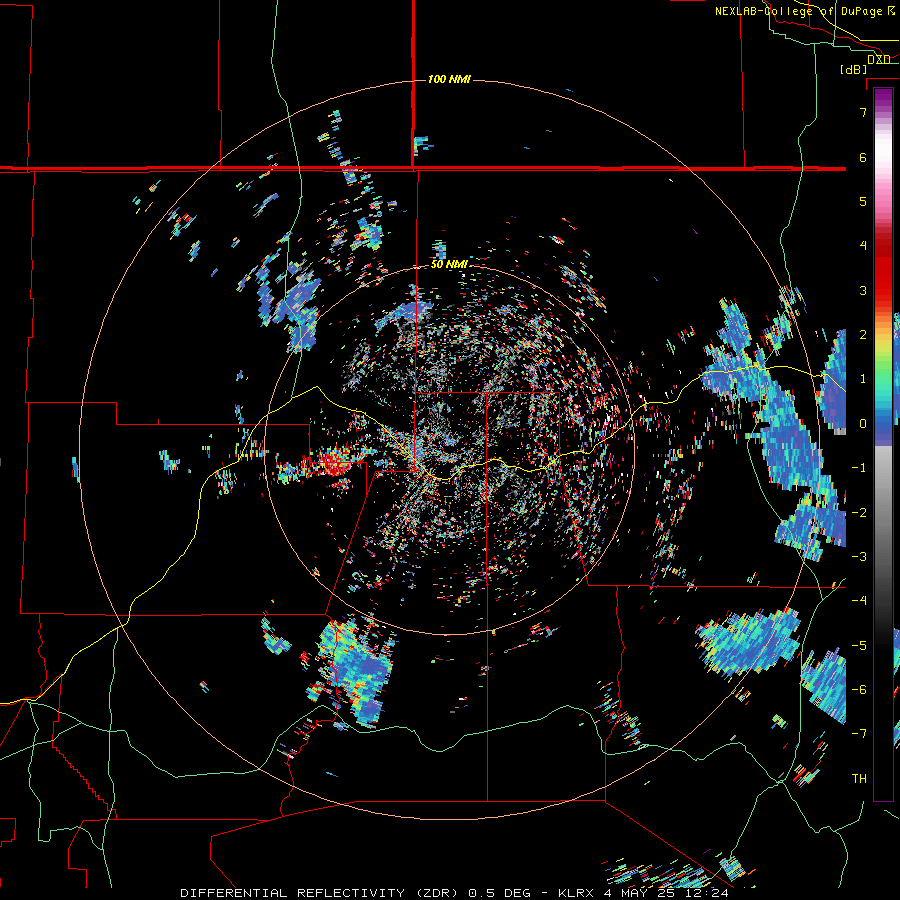Select the -4 tick label on color scale
900x900 pixels.
(859, 601)
